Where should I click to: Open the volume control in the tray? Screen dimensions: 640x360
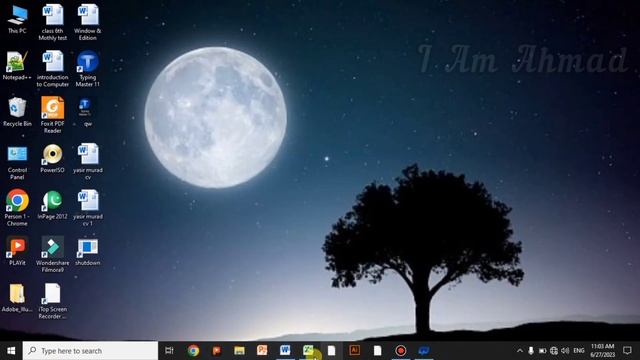pyautogui.click(x=565, y=351)
